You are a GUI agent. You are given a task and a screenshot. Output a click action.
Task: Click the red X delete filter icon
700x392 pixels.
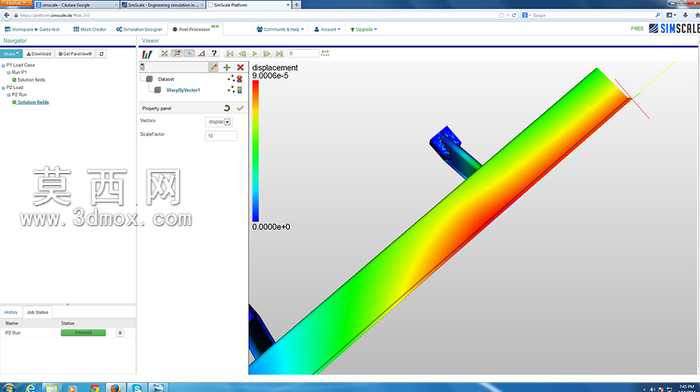click(240, 67)
